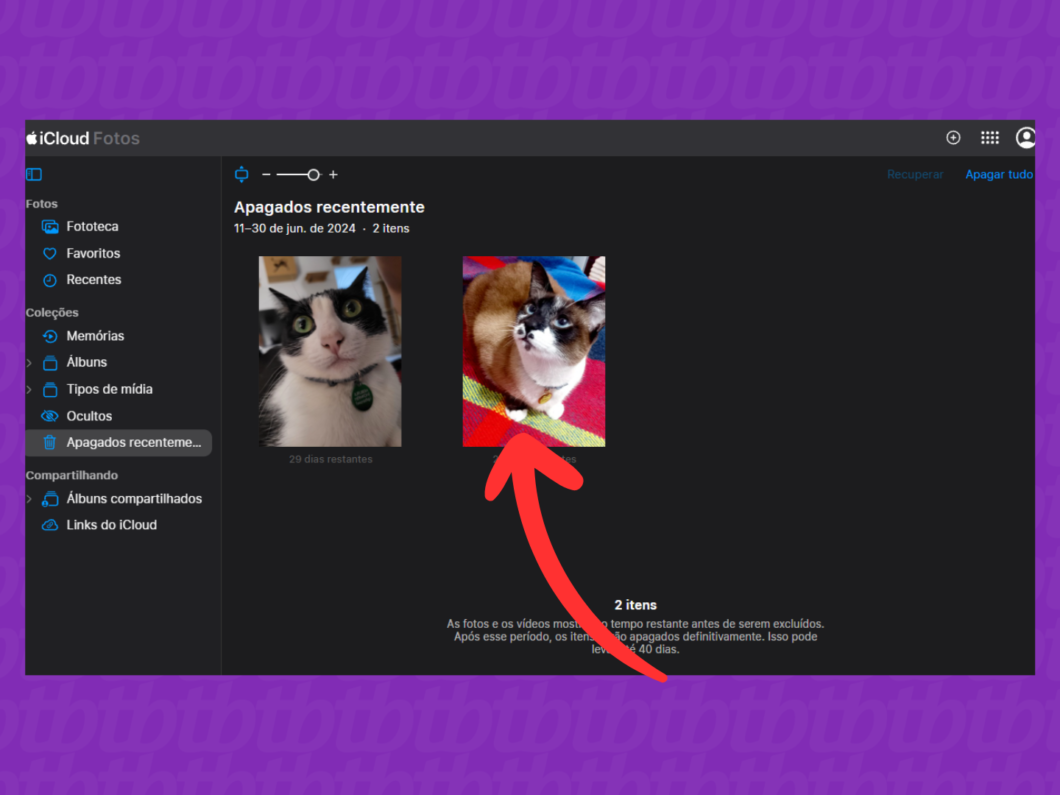
Task: Expand the Tipos de mídia chevron
Action: [x=29, y=390]
